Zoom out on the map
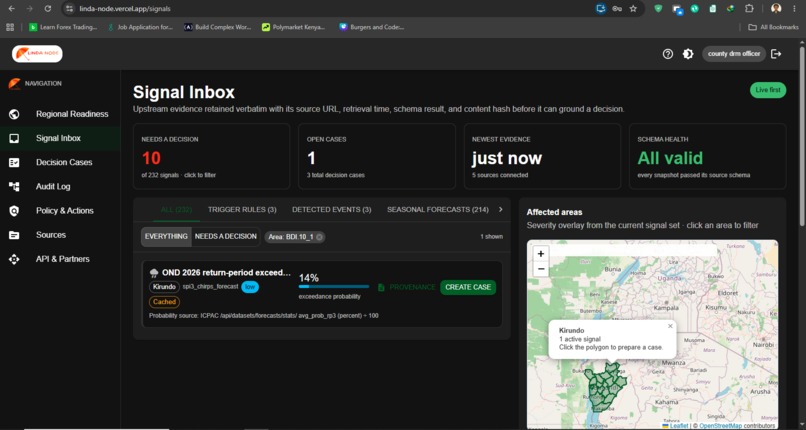Image resolution: width=806 pixels, height=430 pixels. (541, 268)
